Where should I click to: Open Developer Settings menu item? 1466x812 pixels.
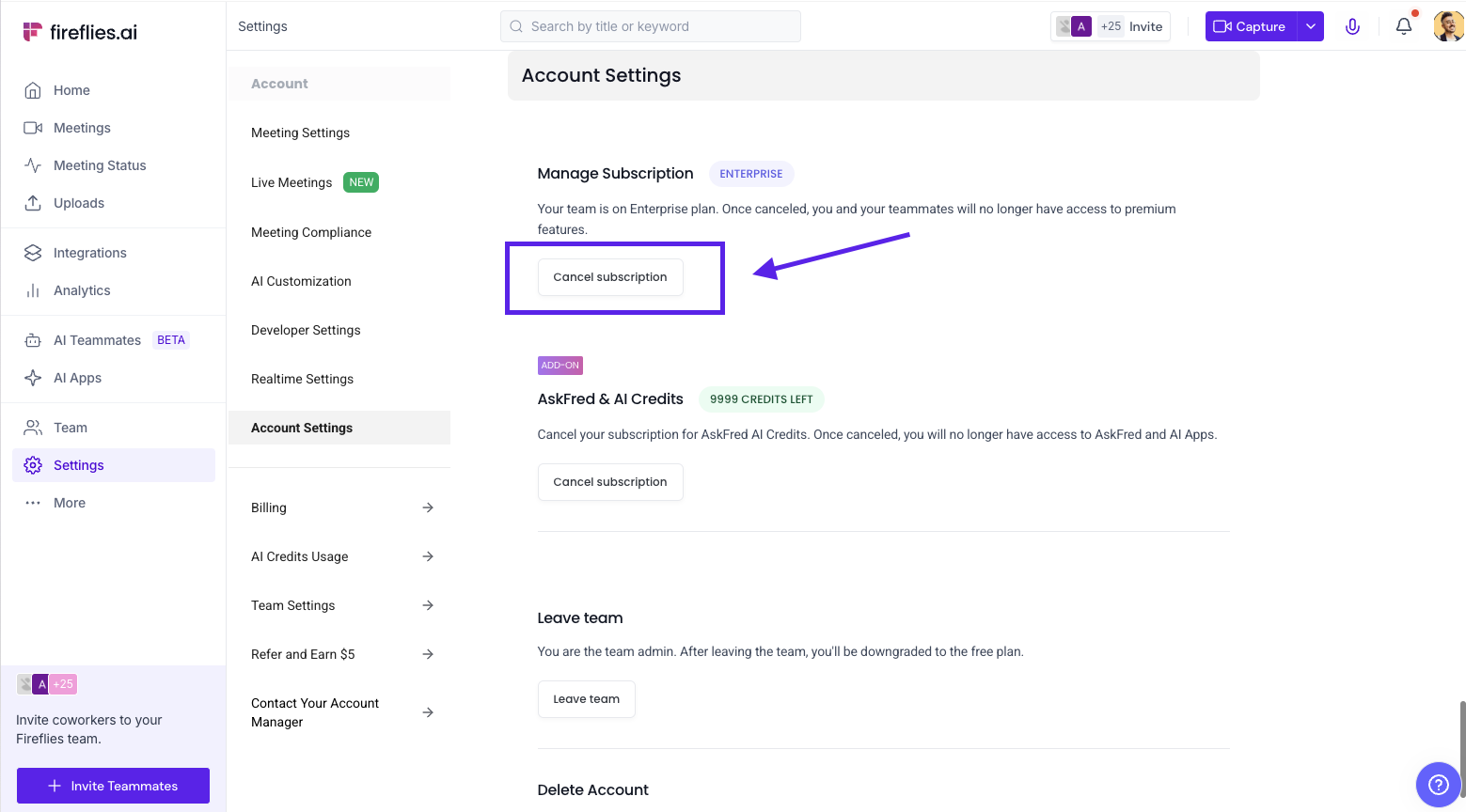pos(306,330)
